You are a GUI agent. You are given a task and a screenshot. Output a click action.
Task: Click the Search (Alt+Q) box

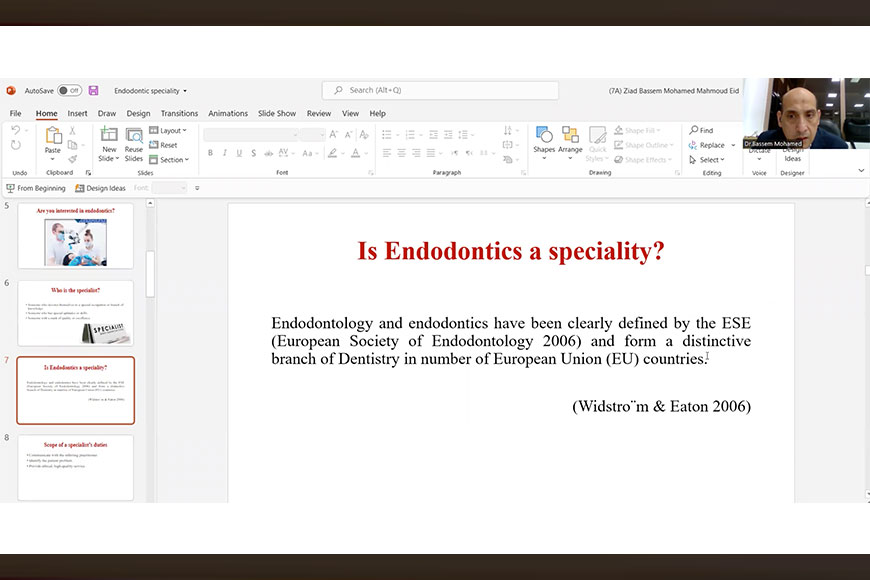pyautogui.click(x=440, y=90)
